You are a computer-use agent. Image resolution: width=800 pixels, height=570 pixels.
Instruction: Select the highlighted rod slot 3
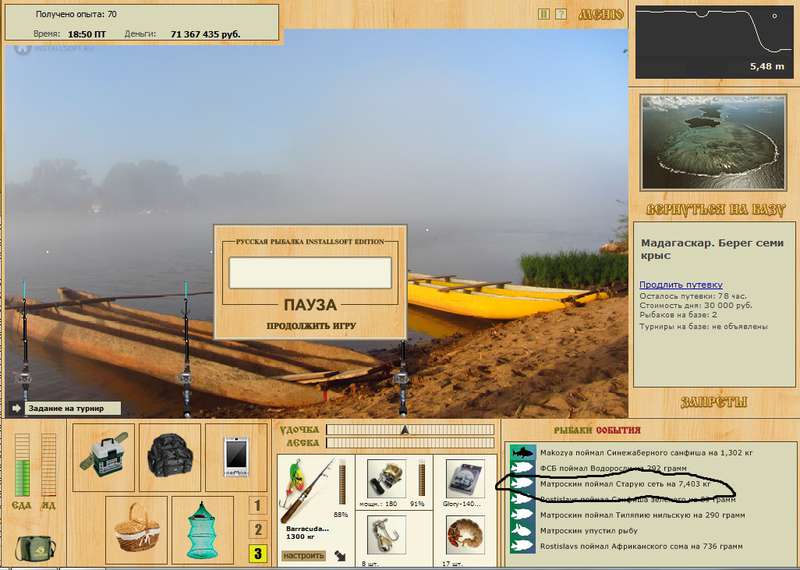click(257, 553)
